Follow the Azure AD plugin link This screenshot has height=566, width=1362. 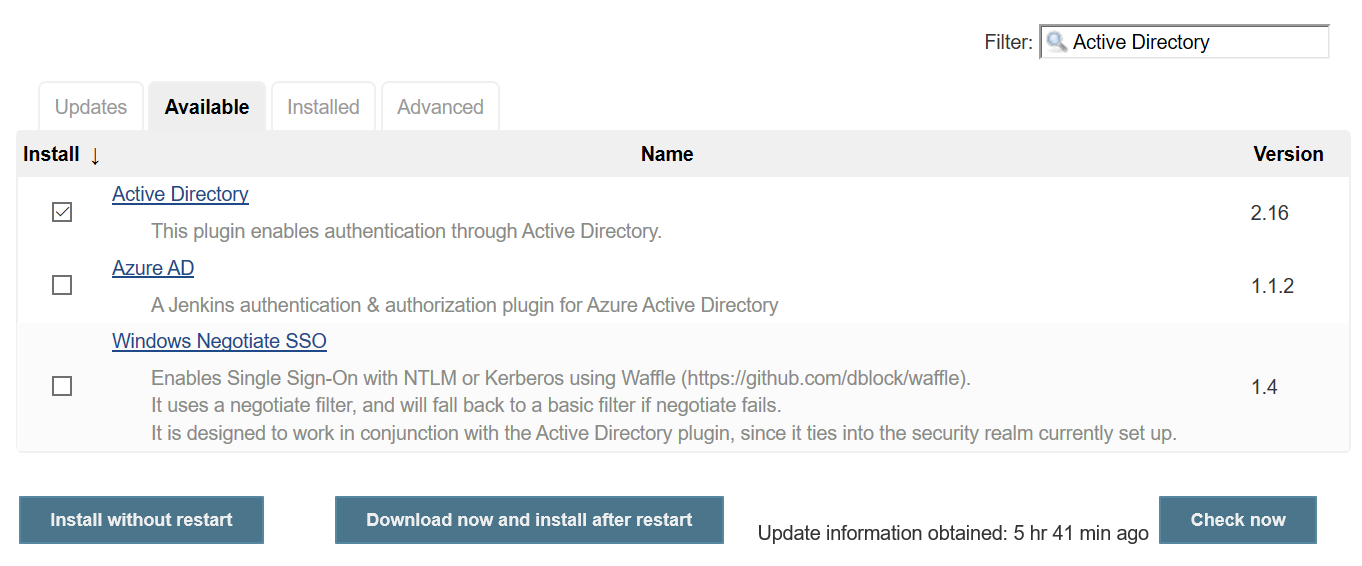point(153,268)
